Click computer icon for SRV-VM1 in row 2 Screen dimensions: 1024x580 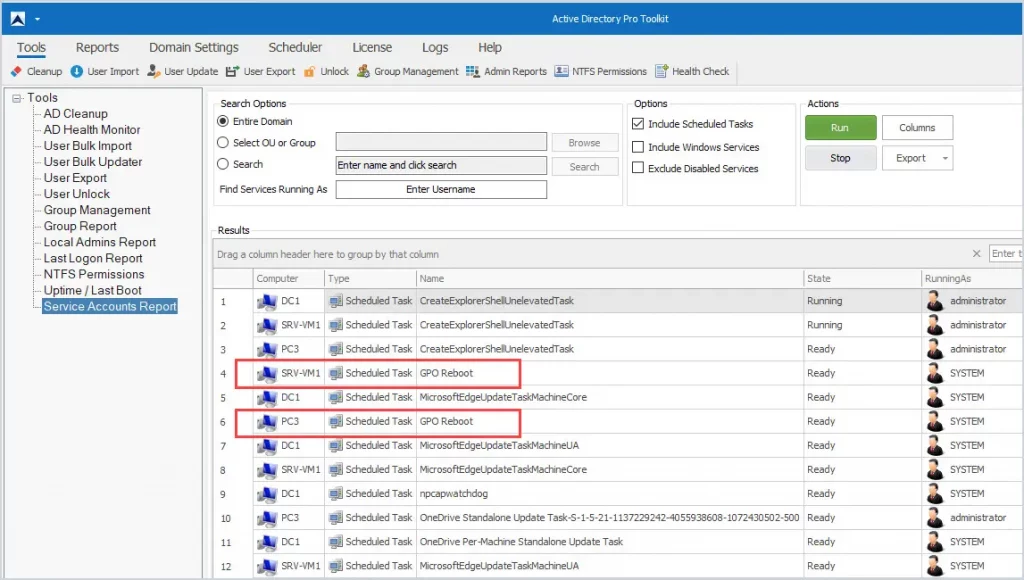(266, 325)
